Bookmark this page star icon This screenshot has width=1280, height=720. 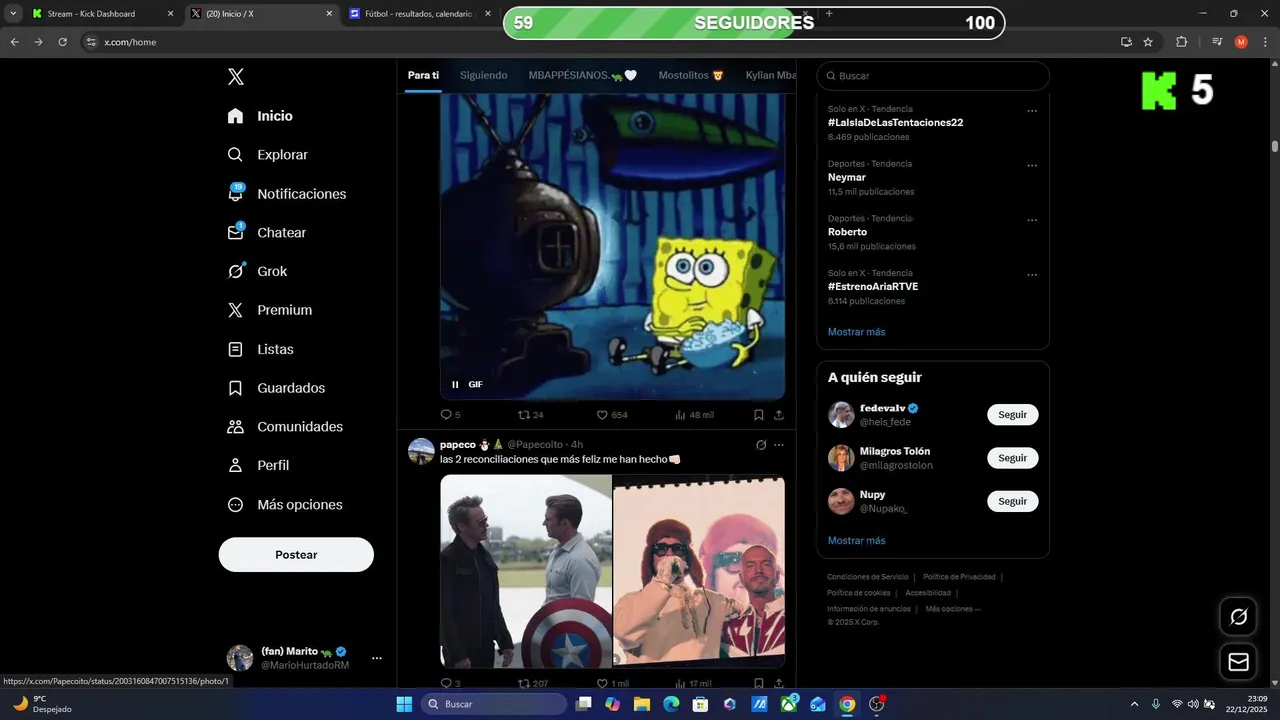click(x=1148, y=42)
